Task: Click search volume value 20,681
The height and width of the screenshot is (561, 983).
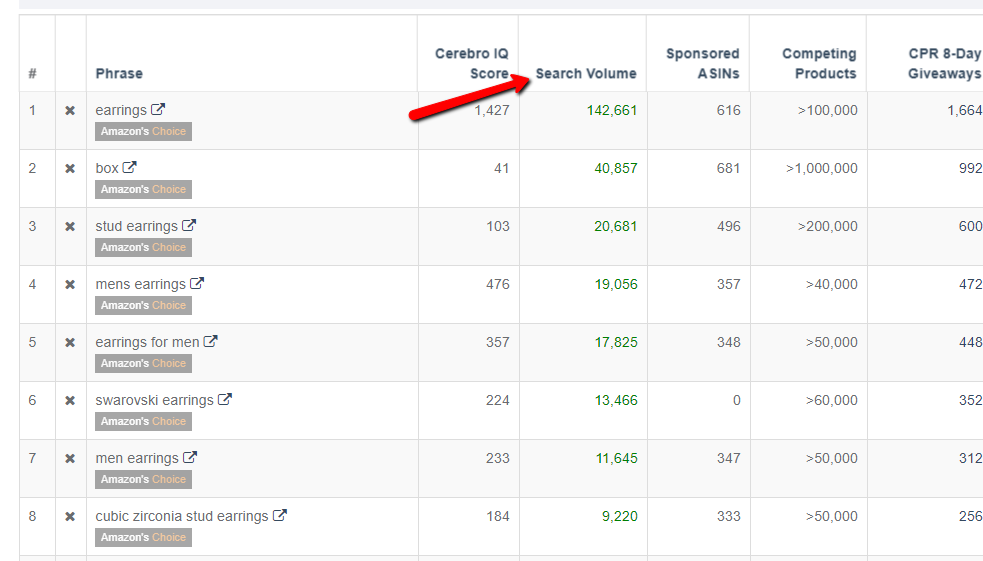Action: coord(616,226)
